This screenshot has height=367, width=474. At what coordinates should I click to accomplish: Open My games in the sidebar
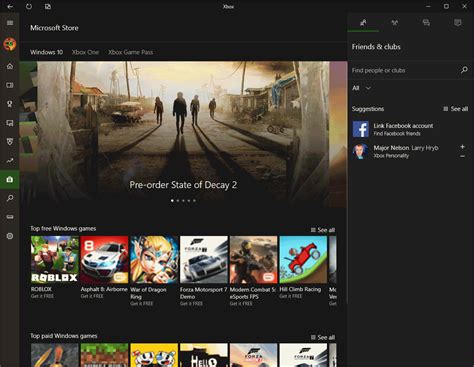click(x=10, y=85)
